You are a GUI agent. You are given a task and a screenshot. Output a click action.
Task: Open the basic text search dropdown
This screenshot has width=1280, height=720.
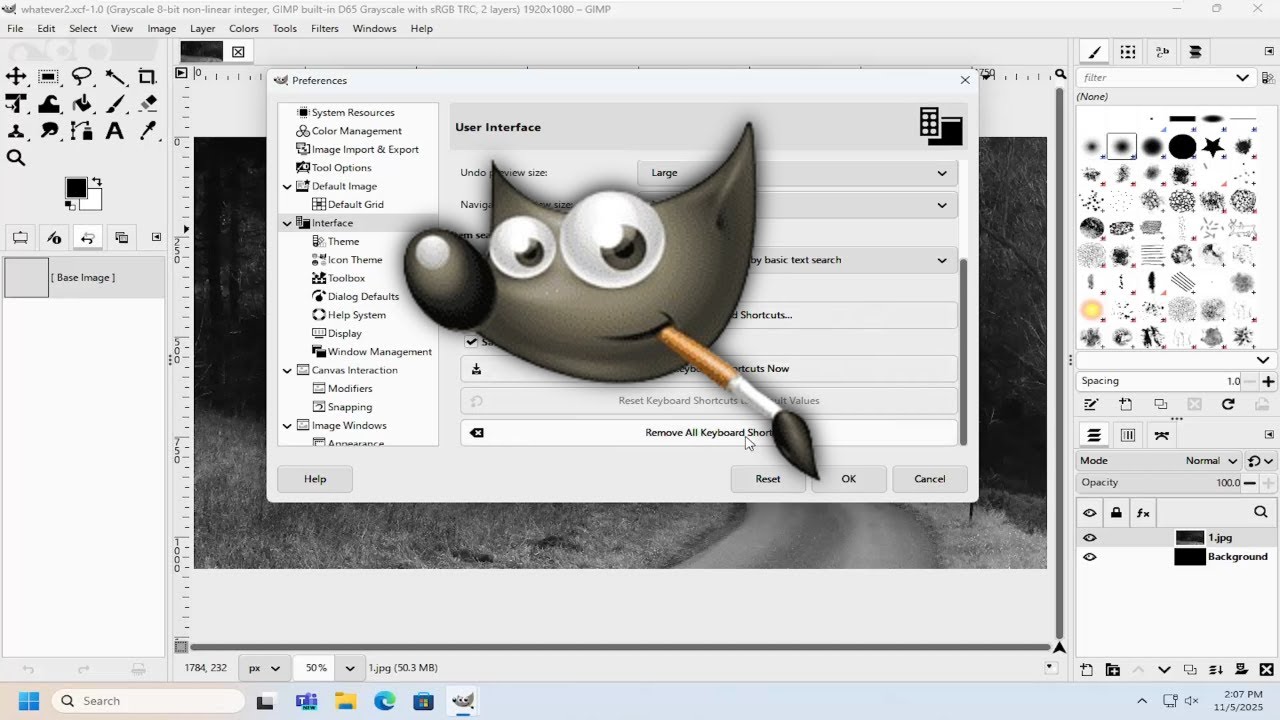coord(797,260)
